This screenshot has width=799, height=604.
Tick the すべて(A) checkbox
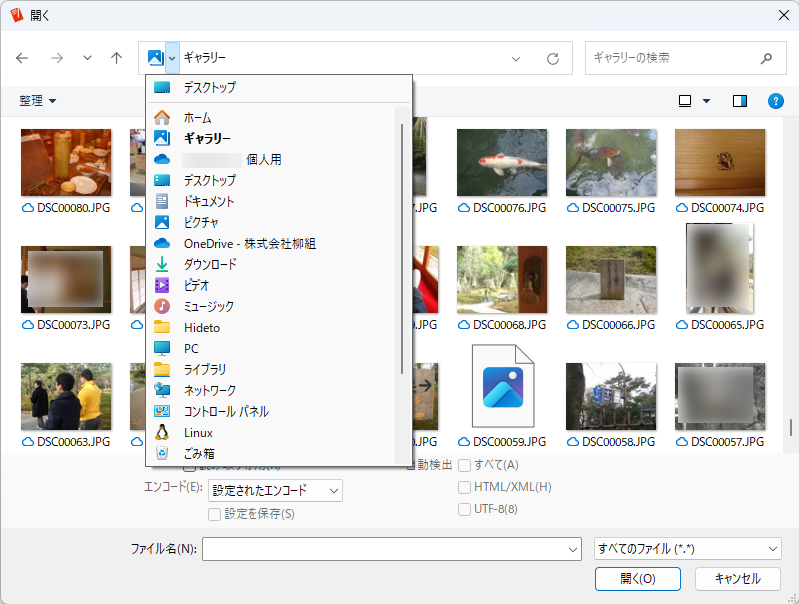(x=464, y=465)
